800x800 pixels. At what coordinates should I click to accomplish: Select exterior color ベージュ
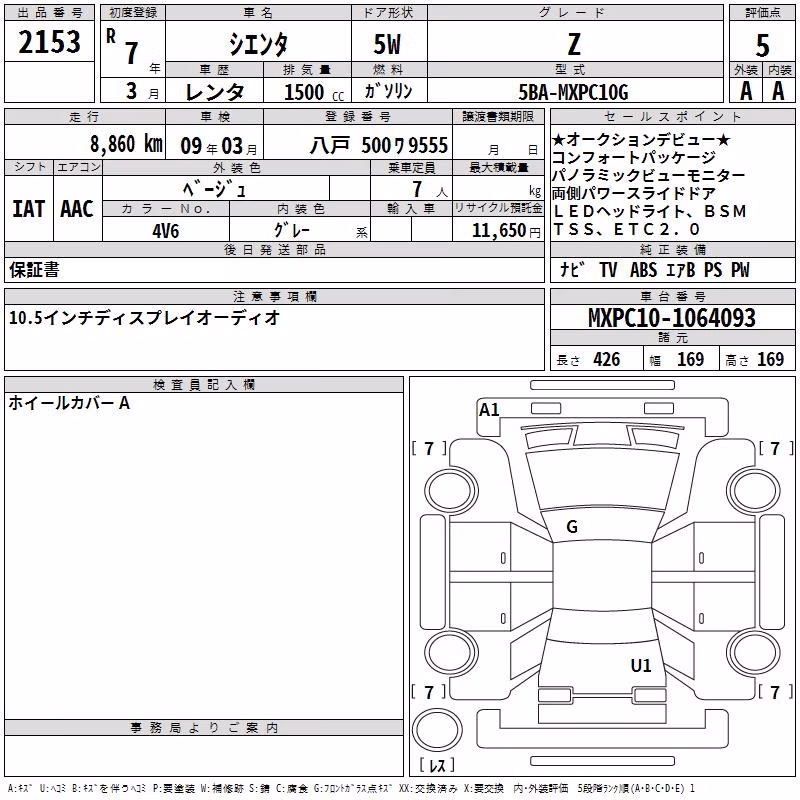[x=215, y=190]
